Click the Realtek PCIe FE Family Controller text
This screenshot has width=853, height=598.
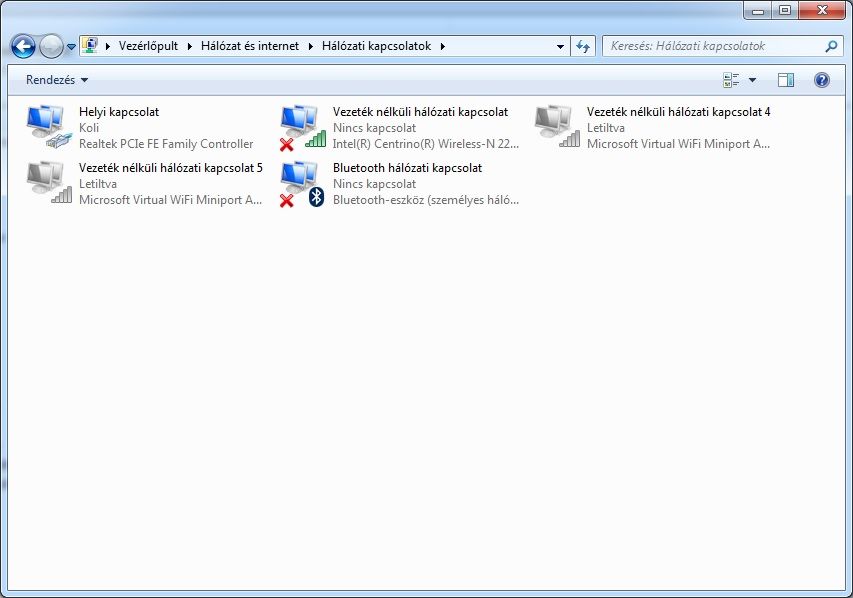pyautogui.click(x=166, y=144)
